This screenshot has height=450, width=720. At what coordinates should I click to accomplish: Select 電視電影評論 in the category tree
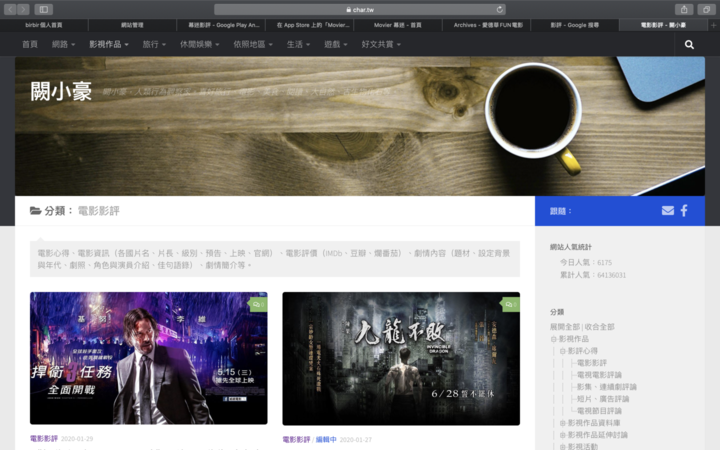599,375
